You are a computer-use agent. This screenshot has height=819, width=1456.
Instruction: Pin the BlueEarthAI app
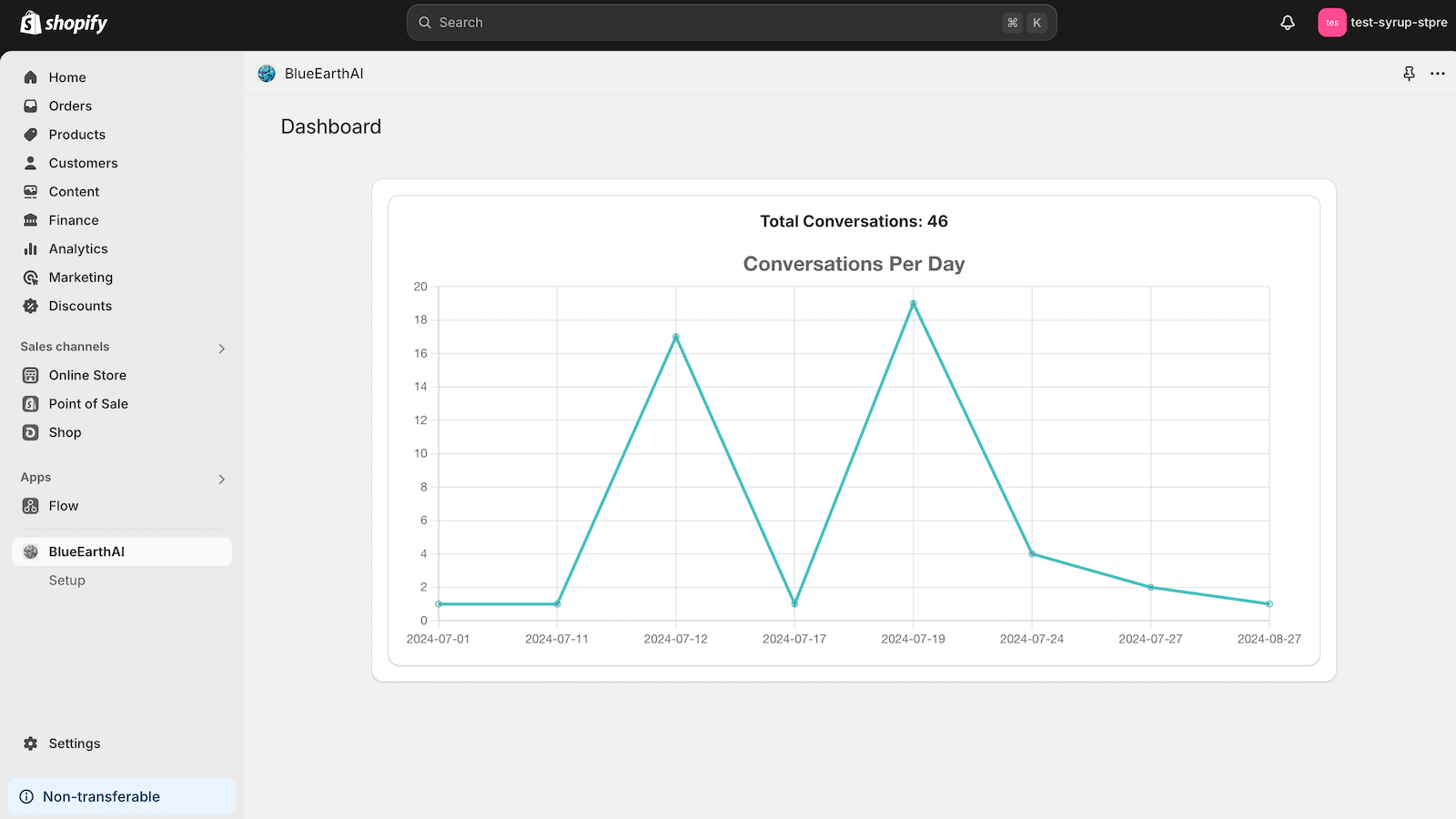click(x=1409, y=74)
